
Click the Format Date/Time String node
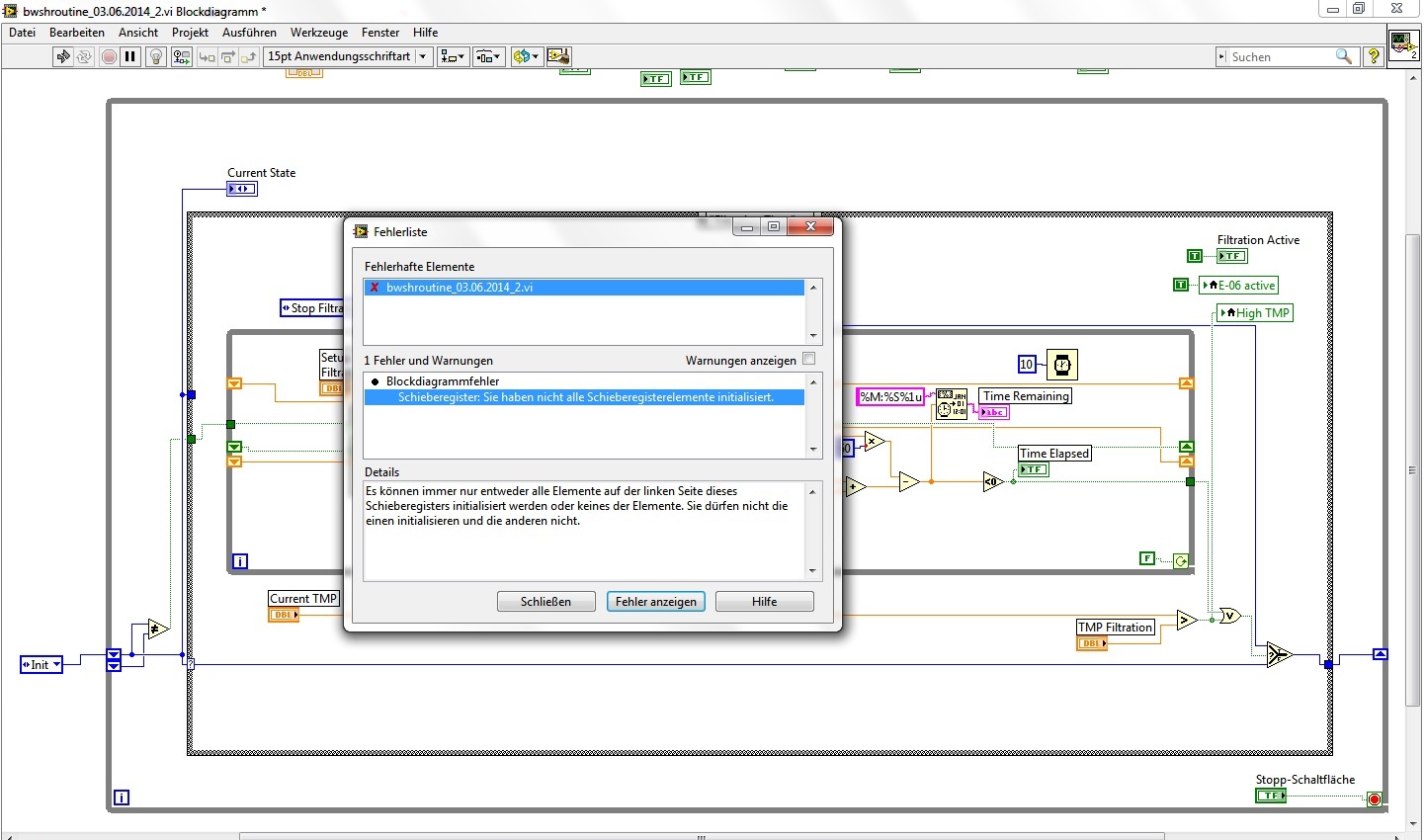pyautogui.click(x=952, y=404)
